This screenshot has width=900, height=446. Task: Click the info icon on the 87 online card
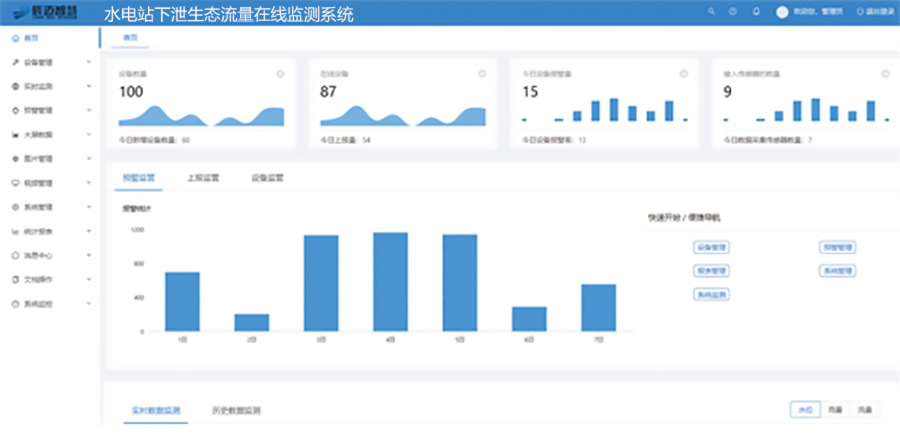(x=482, y=73)
